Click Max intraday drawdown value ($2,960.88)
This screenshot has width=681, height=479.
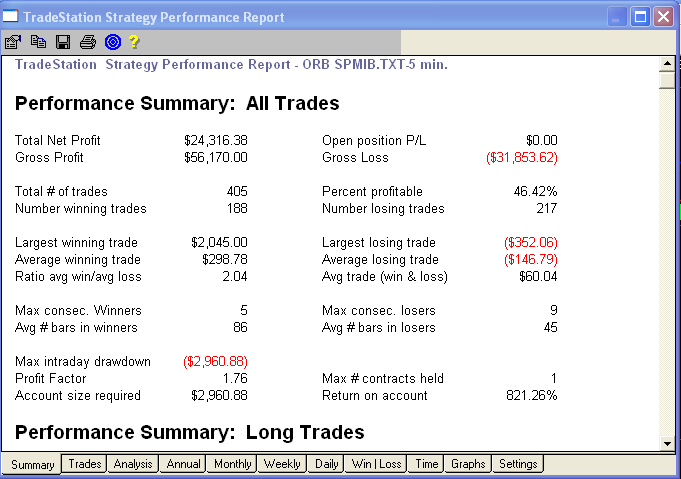[x=215, y=361]
